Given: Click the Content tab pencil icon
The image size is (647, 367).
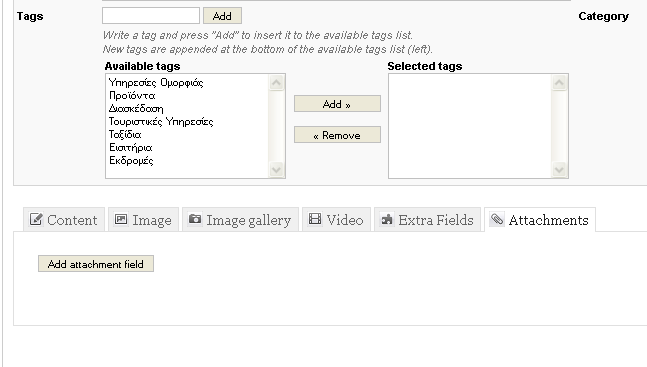Looking at the screenshot, I should [x=36, y=219].
